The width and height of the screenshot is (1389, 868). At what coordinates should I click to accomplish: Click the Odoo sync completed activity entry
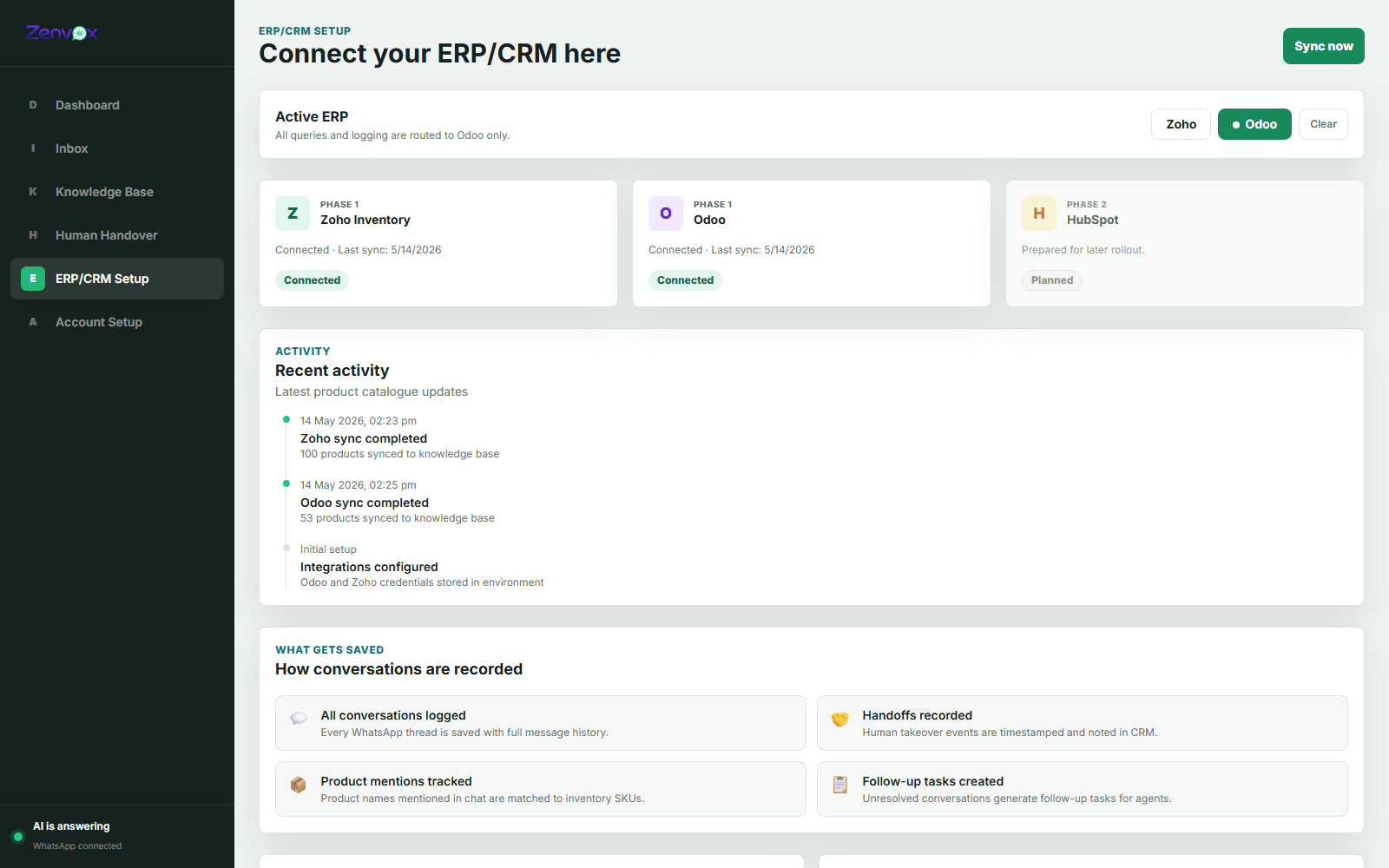[398, 502]
